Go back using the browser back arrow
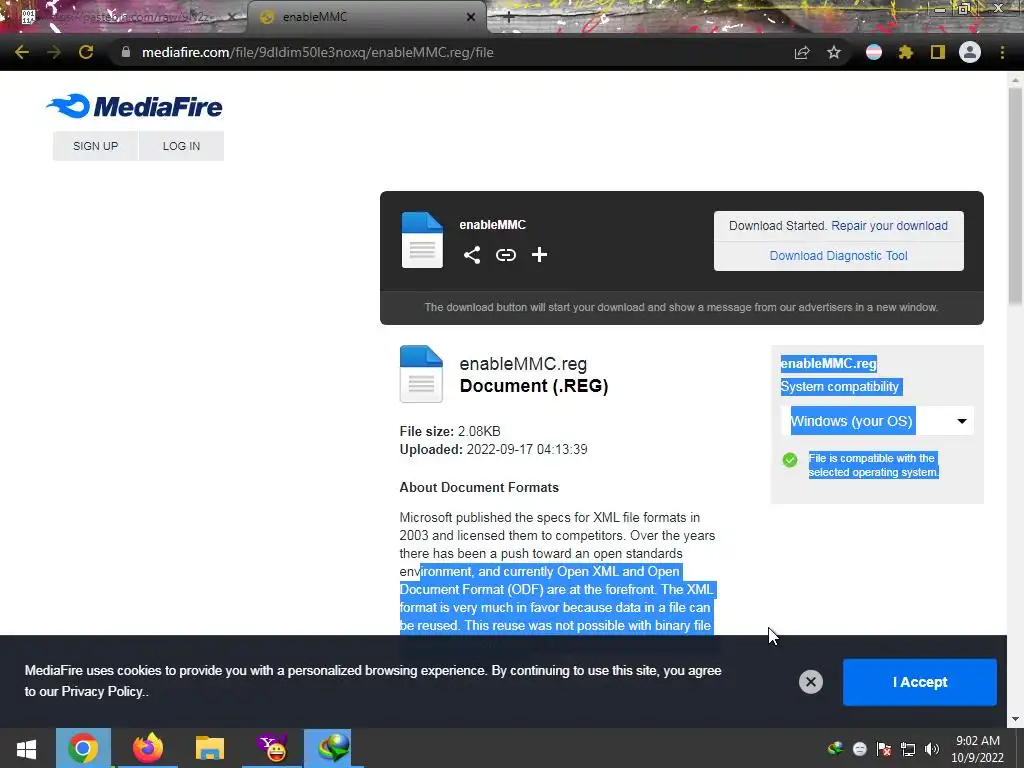 [x=22, y=52]
